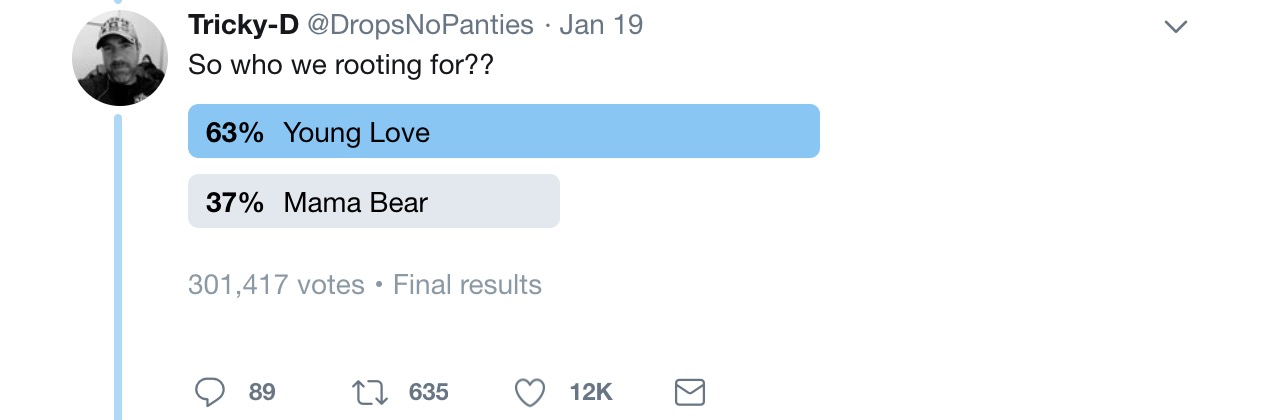Open the @DropsNoPanties handle link
1266x420 pixels.
pyautogui.click(x=420, y=25)
